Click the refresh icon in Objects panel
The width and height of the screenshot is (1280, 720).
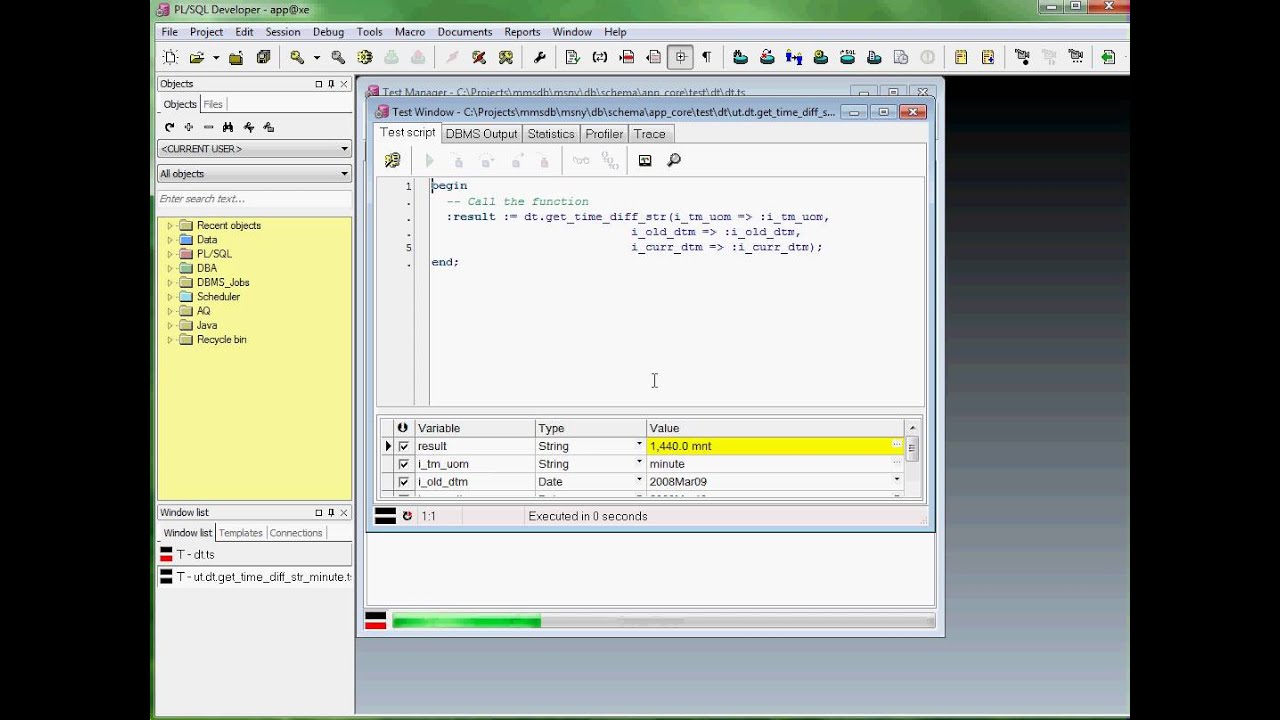pos(169,127)
